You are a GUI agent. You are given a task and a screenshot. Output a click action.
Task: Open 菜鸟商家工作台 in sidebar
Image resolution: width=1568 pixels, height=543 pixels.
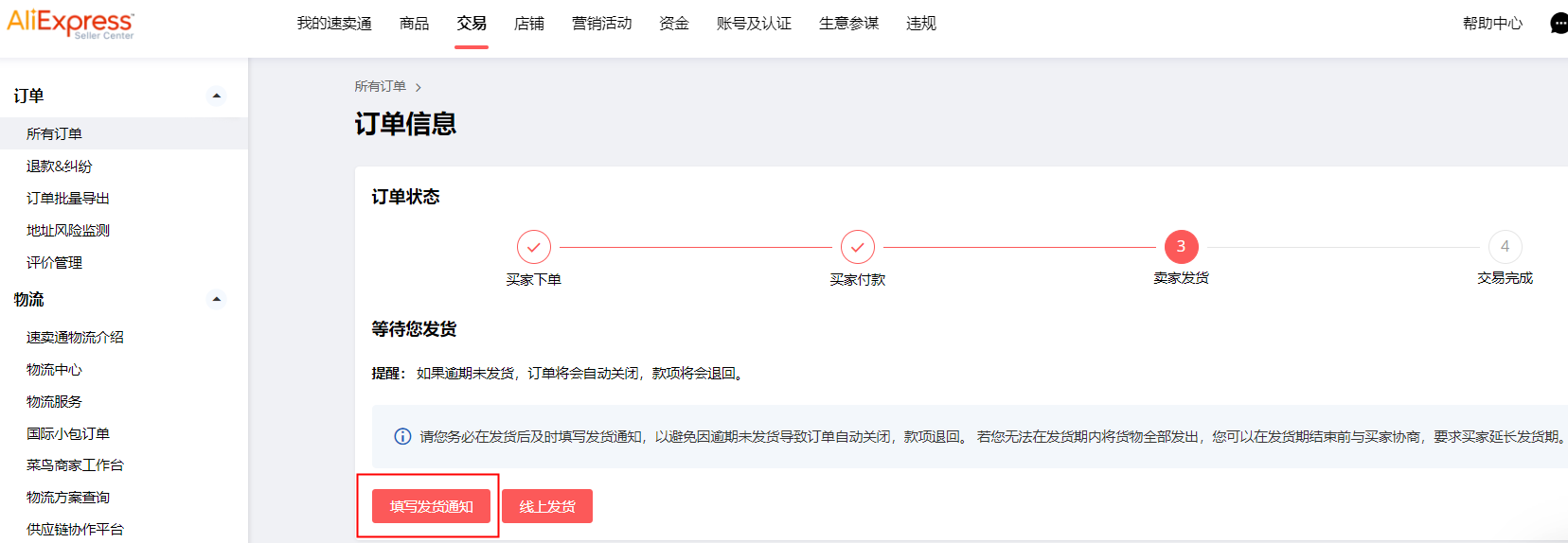75,465
